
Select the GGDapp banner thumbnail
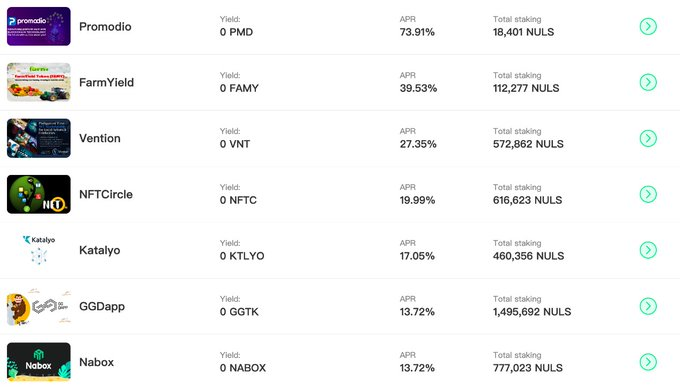pyautogui.click(x=39, y=306)
